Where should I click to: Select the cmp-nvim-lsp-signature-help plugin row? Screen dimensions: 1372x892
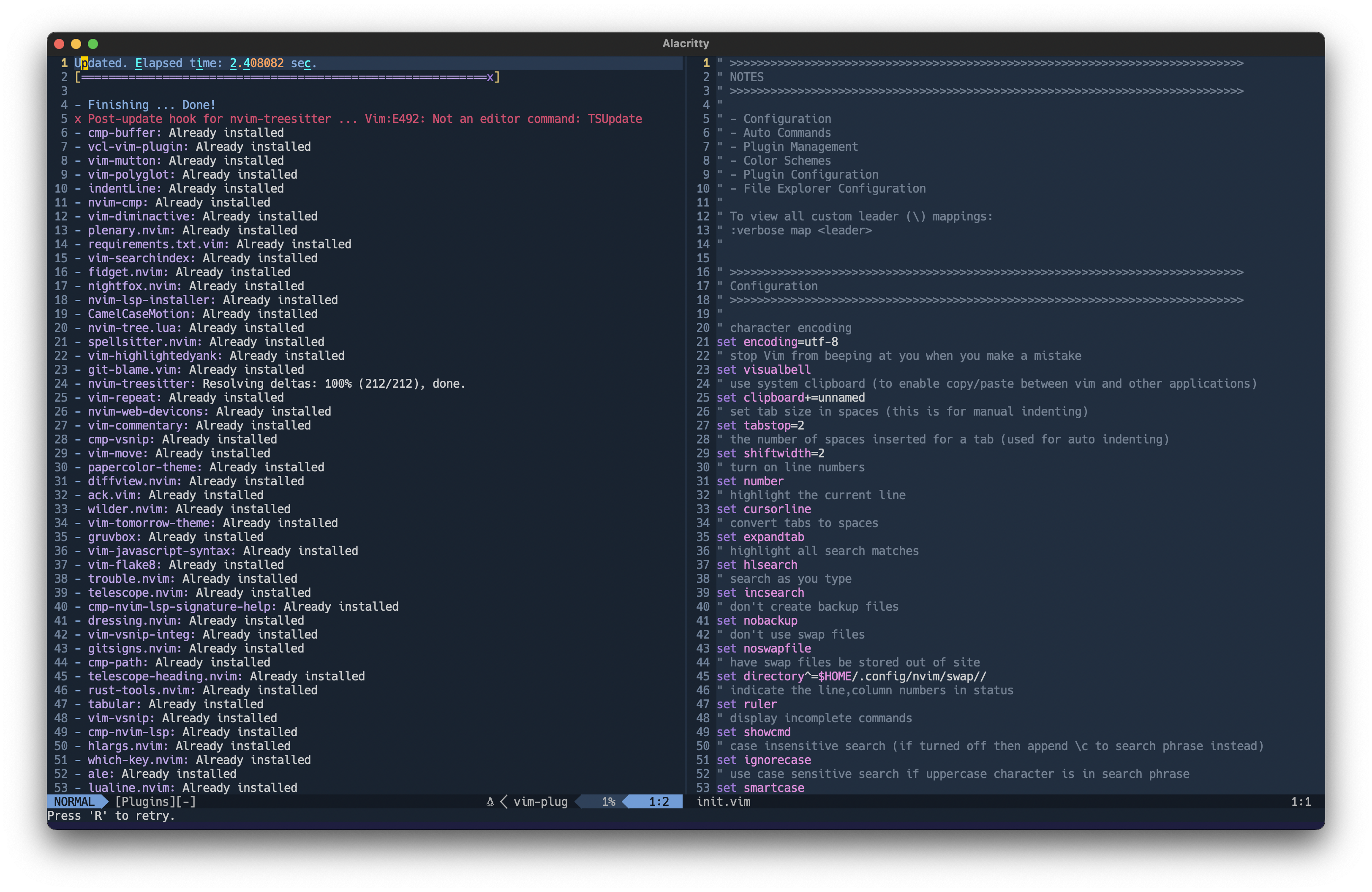click(x=237, y=607)
